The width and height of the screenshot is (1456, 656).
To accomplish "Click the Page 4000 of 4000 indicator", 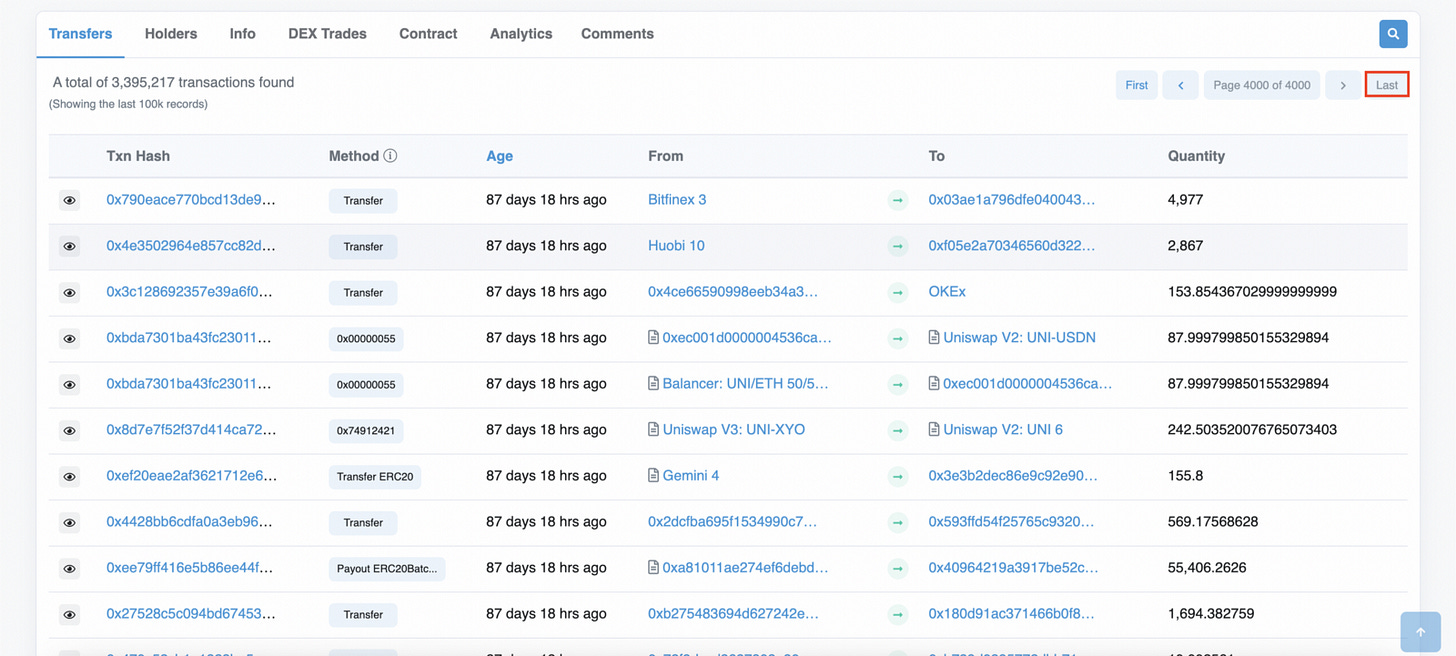I will click(1262, 85).
